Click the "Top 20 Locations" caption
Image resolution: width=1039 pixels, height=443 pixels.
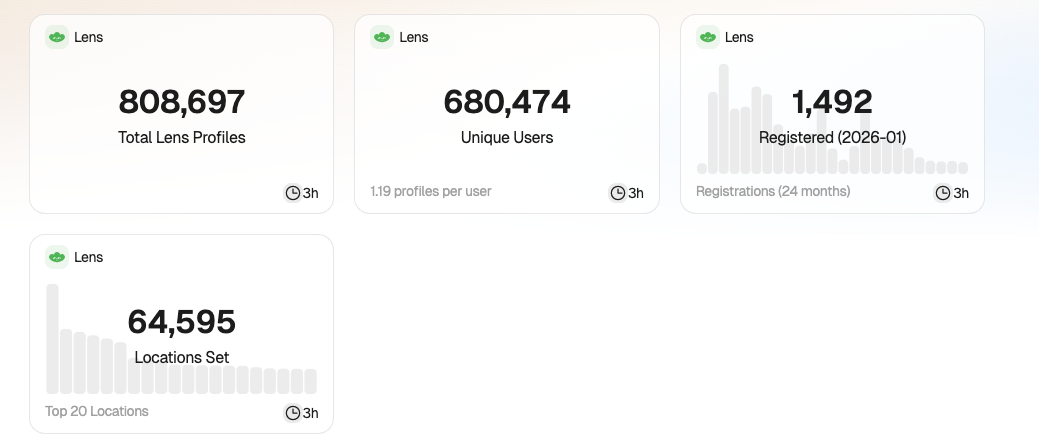97,411
